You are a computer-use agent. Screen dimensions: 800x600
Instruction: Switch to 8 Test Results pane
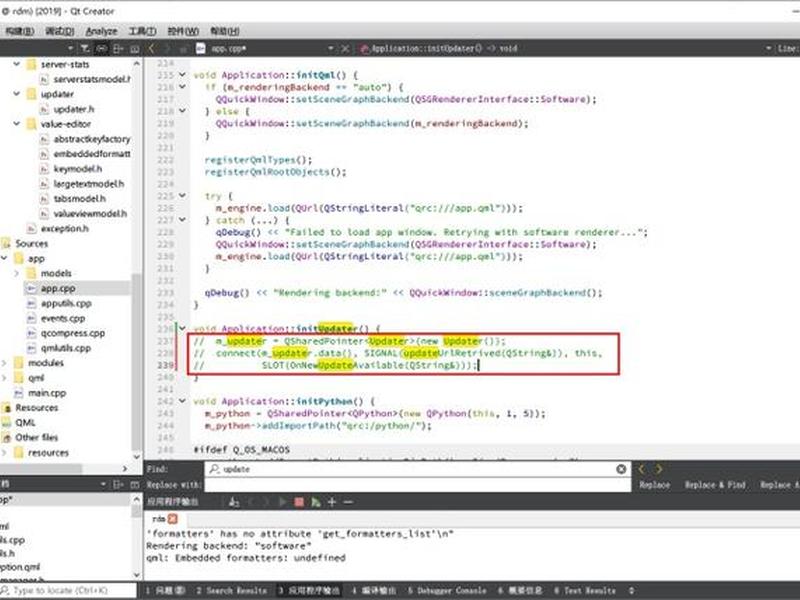pyautogui.click(x=585, y=591)
